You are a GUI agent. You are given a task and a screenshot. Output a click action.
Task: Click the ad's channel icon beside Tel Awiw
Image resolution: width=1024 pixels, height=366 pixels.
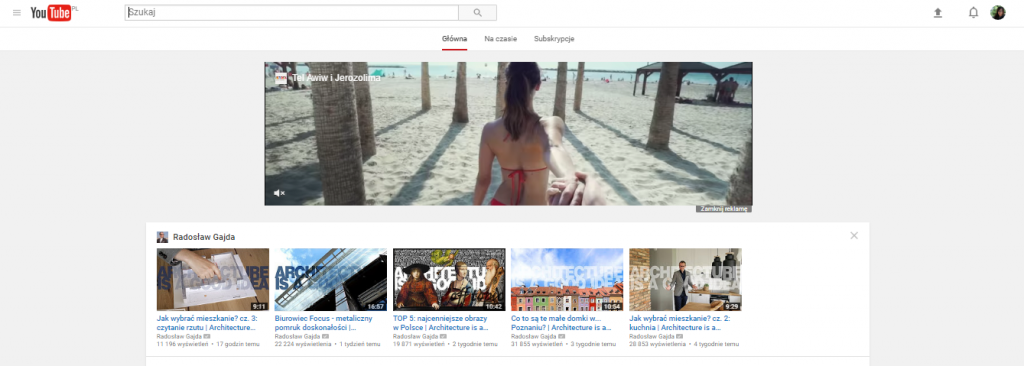281,78
